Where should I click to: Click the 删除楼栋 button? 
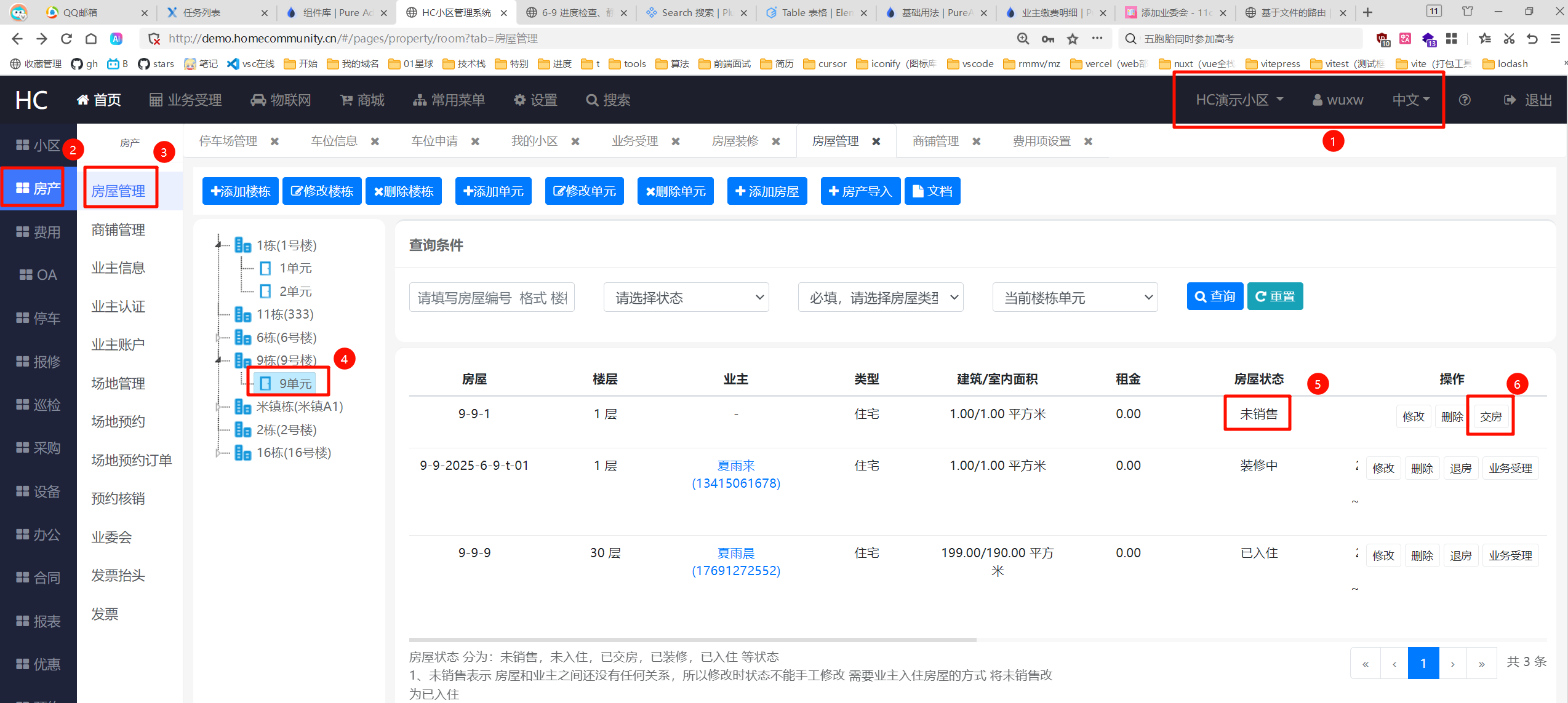(404, 191)
